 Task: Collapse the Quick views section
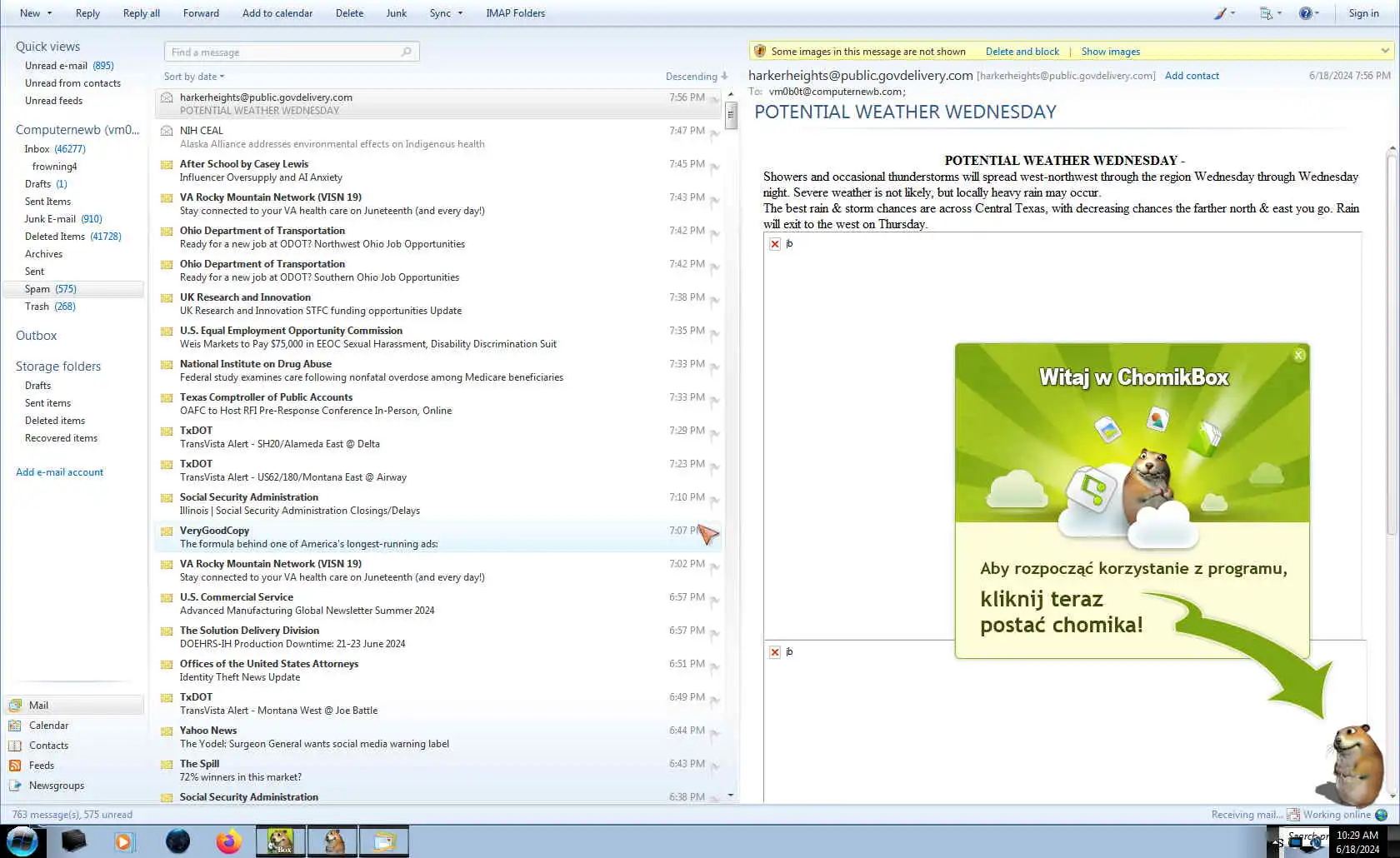coord(47,47)
